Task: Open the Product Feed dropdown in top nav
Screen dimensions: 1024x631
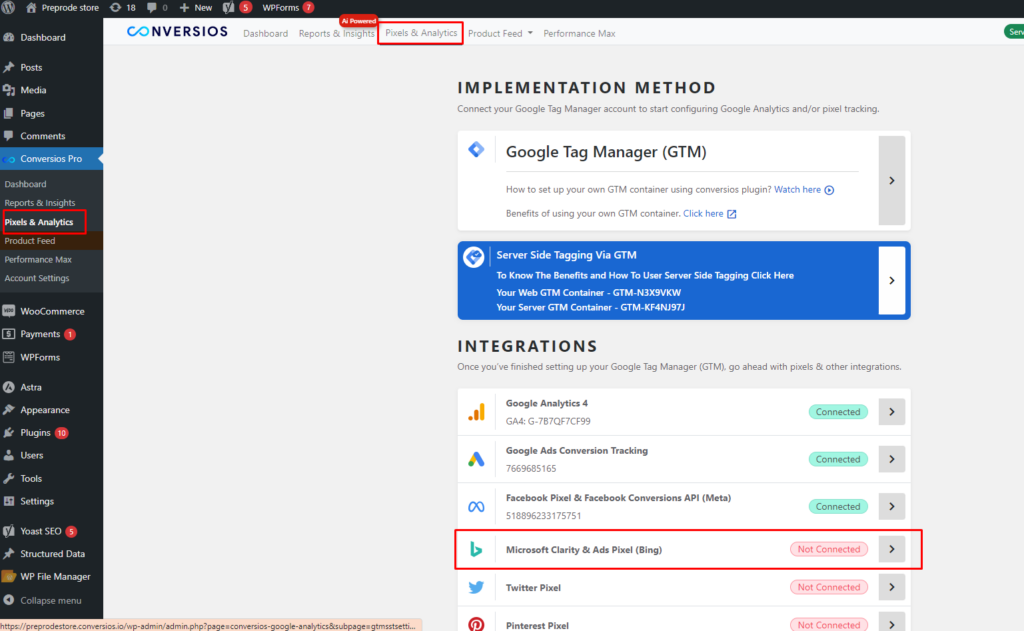Action: [500, 33]
